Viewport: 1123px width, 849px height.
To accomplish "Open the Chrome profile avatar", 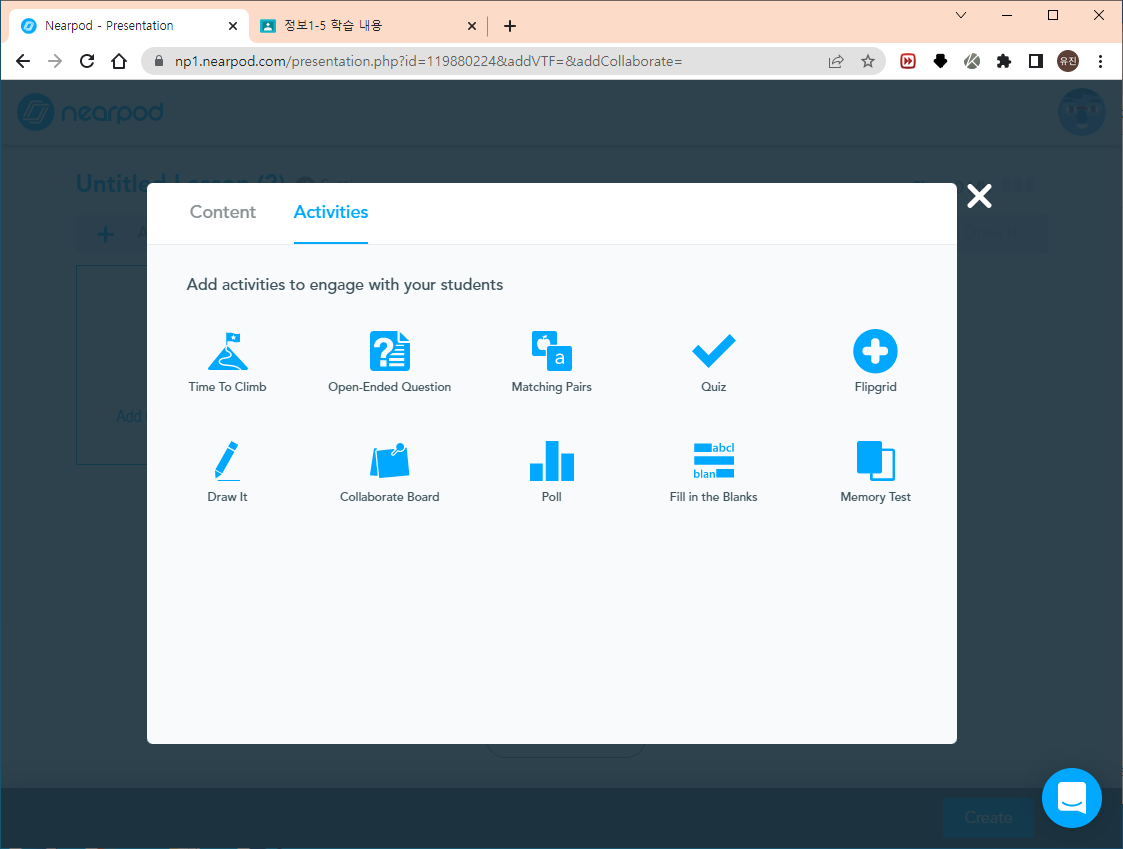I will click(1068, 62).
